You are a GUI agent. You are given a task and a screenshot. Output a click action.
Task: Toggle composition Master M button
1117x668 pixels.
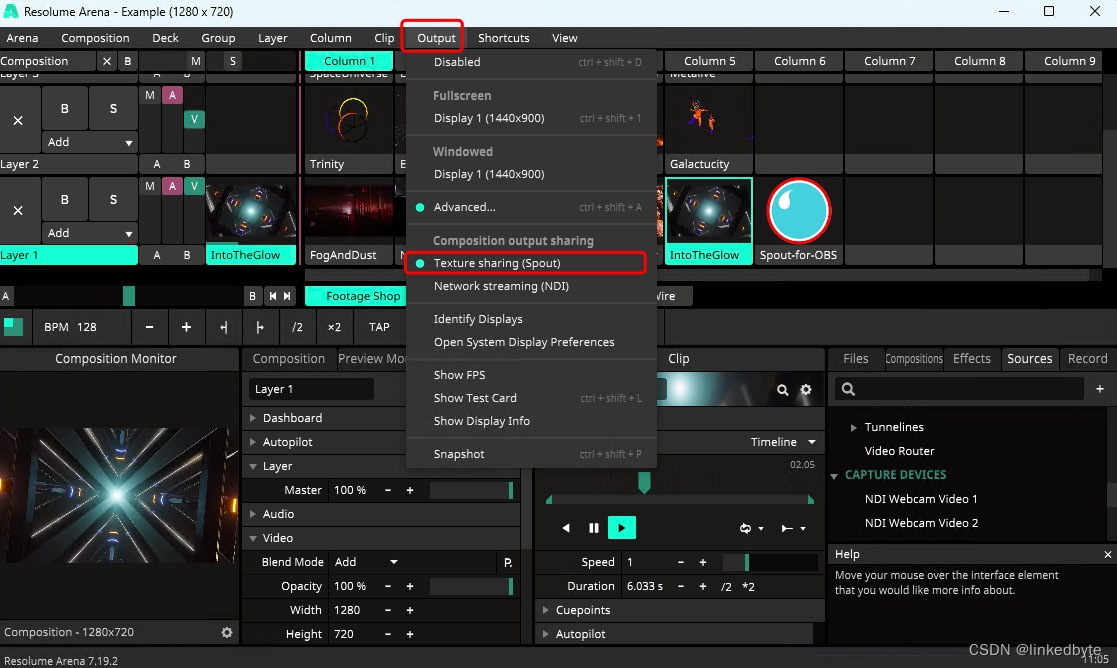click(x=195, y=61)
